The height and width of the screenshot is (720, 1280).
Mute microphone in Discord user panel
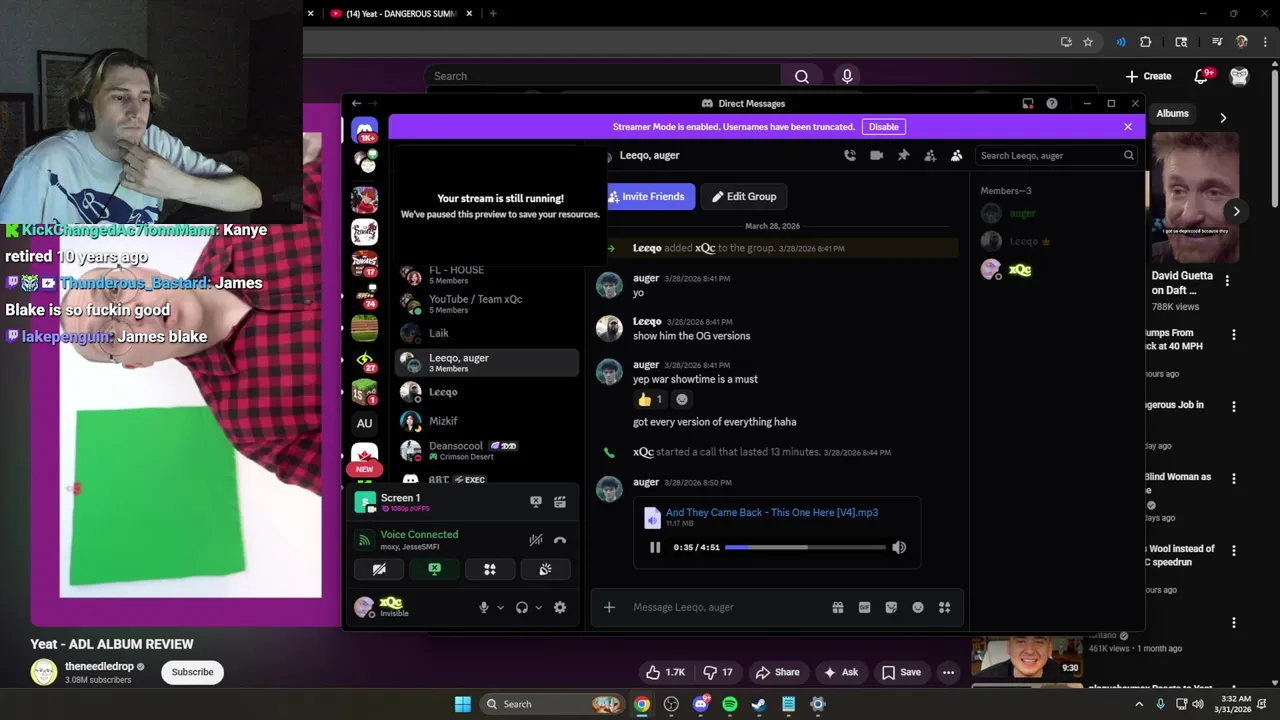pos(484,607)
